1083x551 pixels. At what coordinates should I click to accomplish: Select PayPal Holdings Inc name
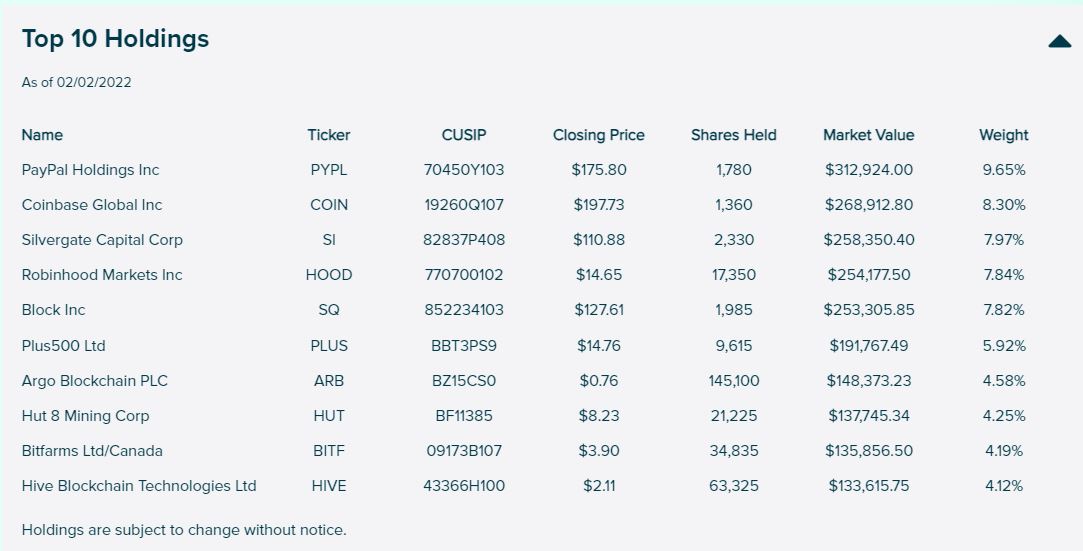pyautogui.click(x=90, y=170)
